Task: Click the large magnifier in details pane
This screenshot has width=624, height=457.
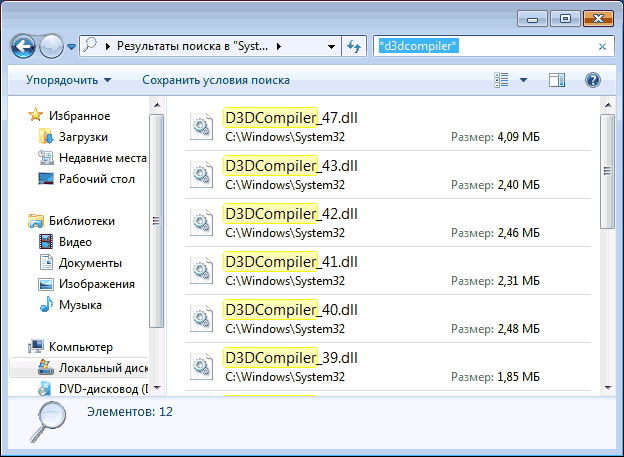Action: point(47,422)
